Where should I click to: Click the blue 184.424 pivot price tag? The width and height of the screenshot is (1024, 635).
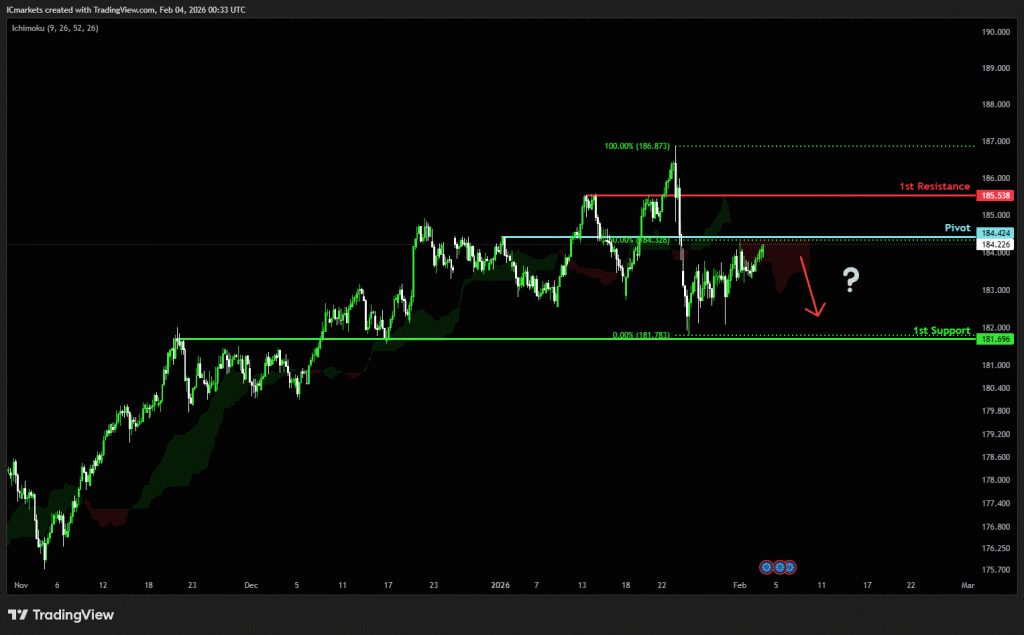click(x=996, y=233)
